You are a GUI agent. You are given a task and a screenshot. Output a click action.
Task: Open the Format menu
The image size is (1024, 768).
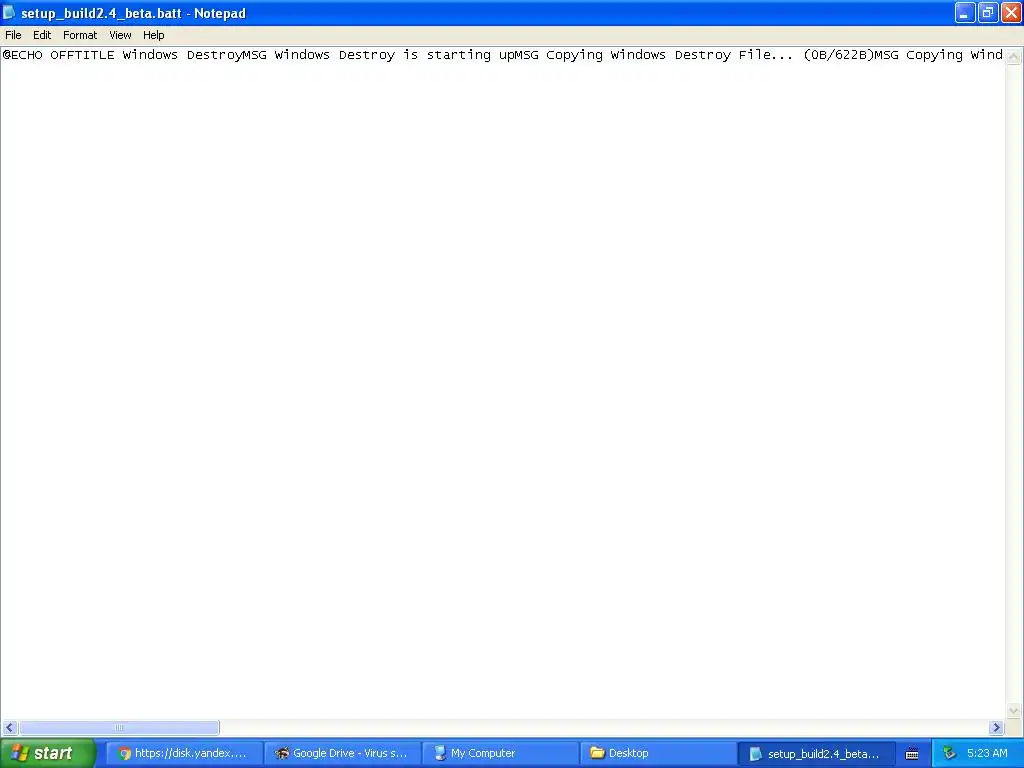tap(80, 35)
